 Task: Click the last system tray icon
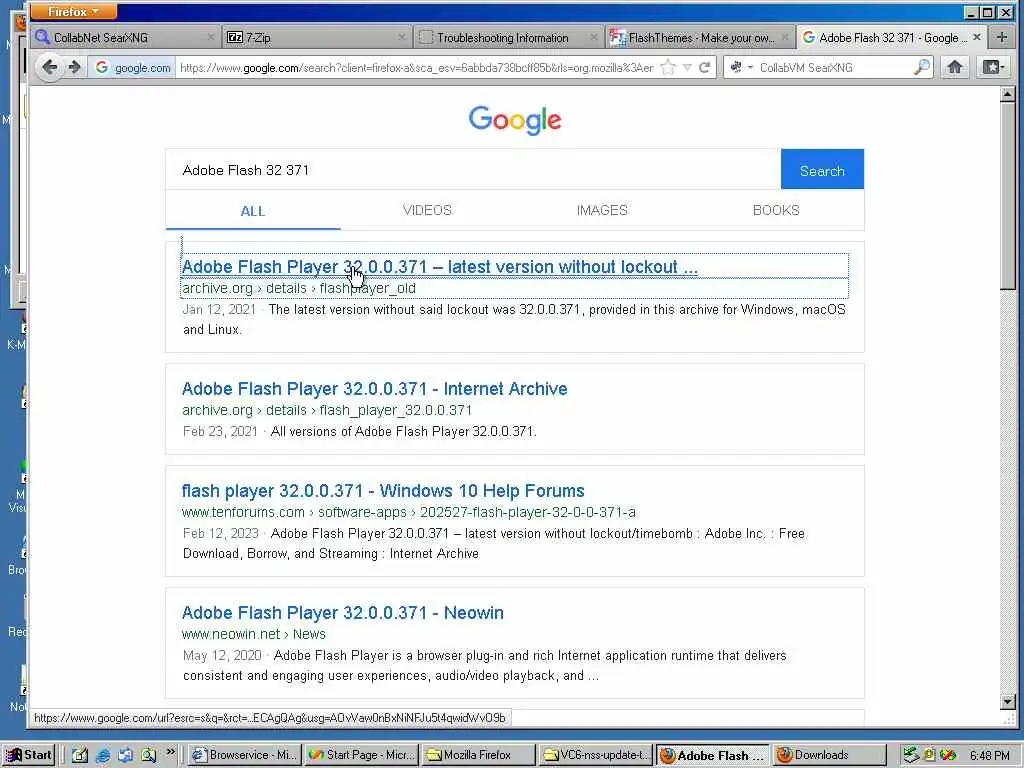(x=948, y=756)
